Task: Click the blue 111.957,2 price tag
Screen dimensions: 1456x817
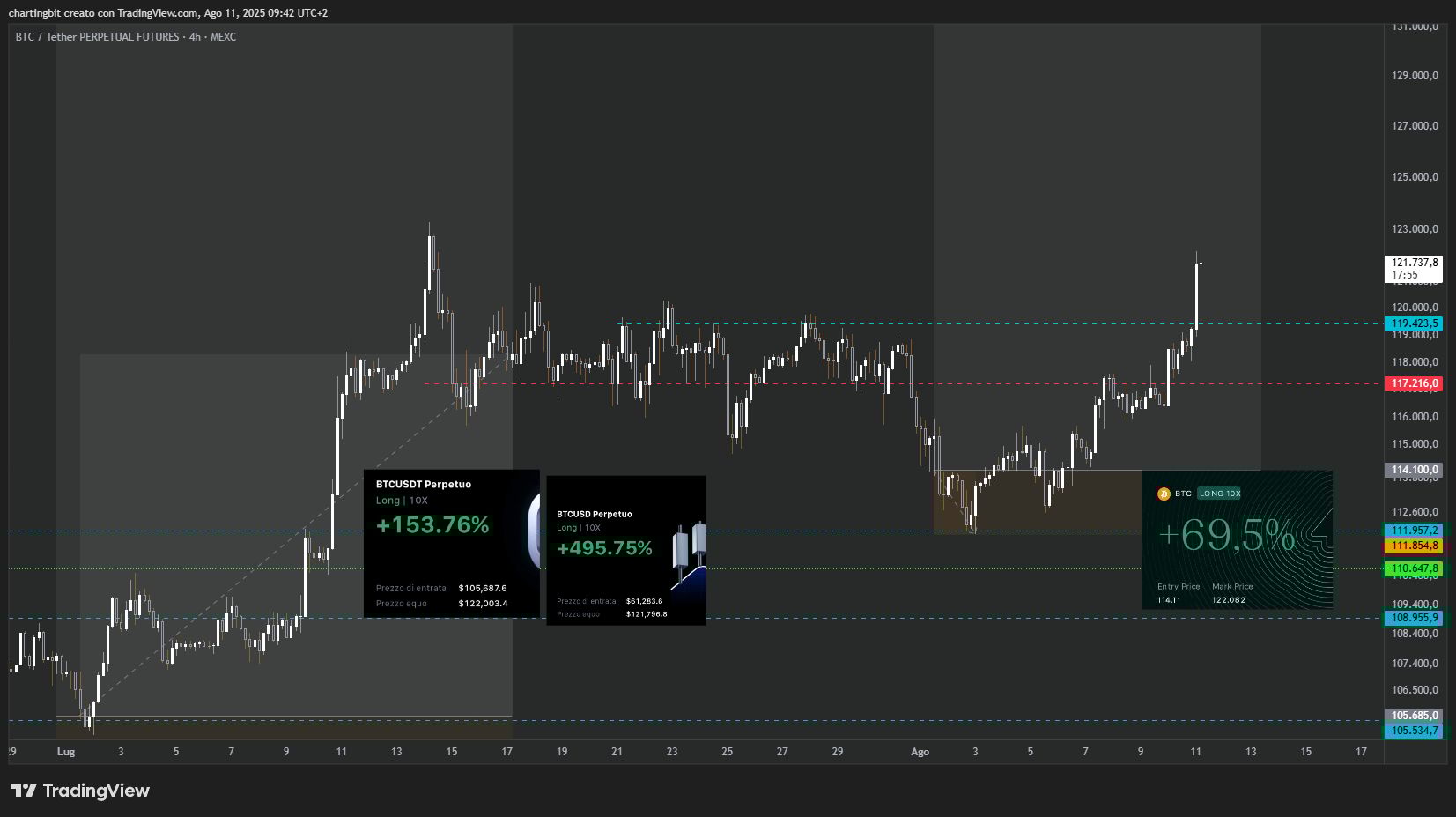Action: click(x=1415, y=531)
